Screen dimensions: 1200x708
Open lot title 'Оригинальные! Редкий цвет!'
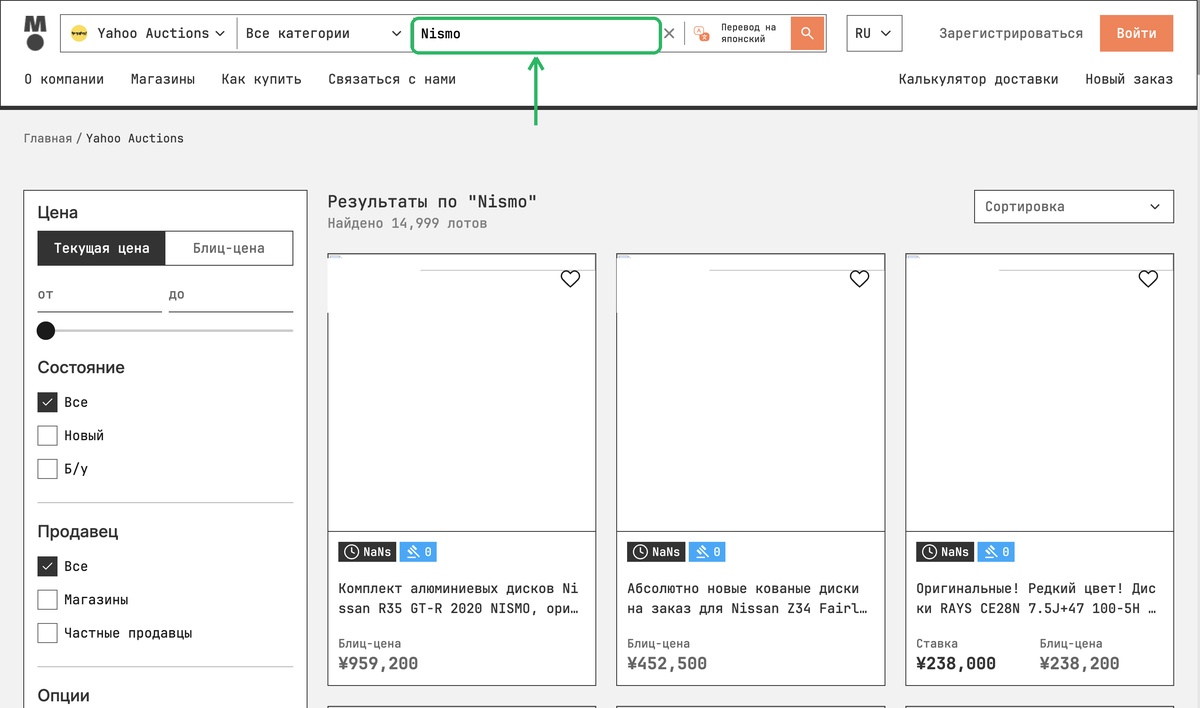click(1036, 598)
